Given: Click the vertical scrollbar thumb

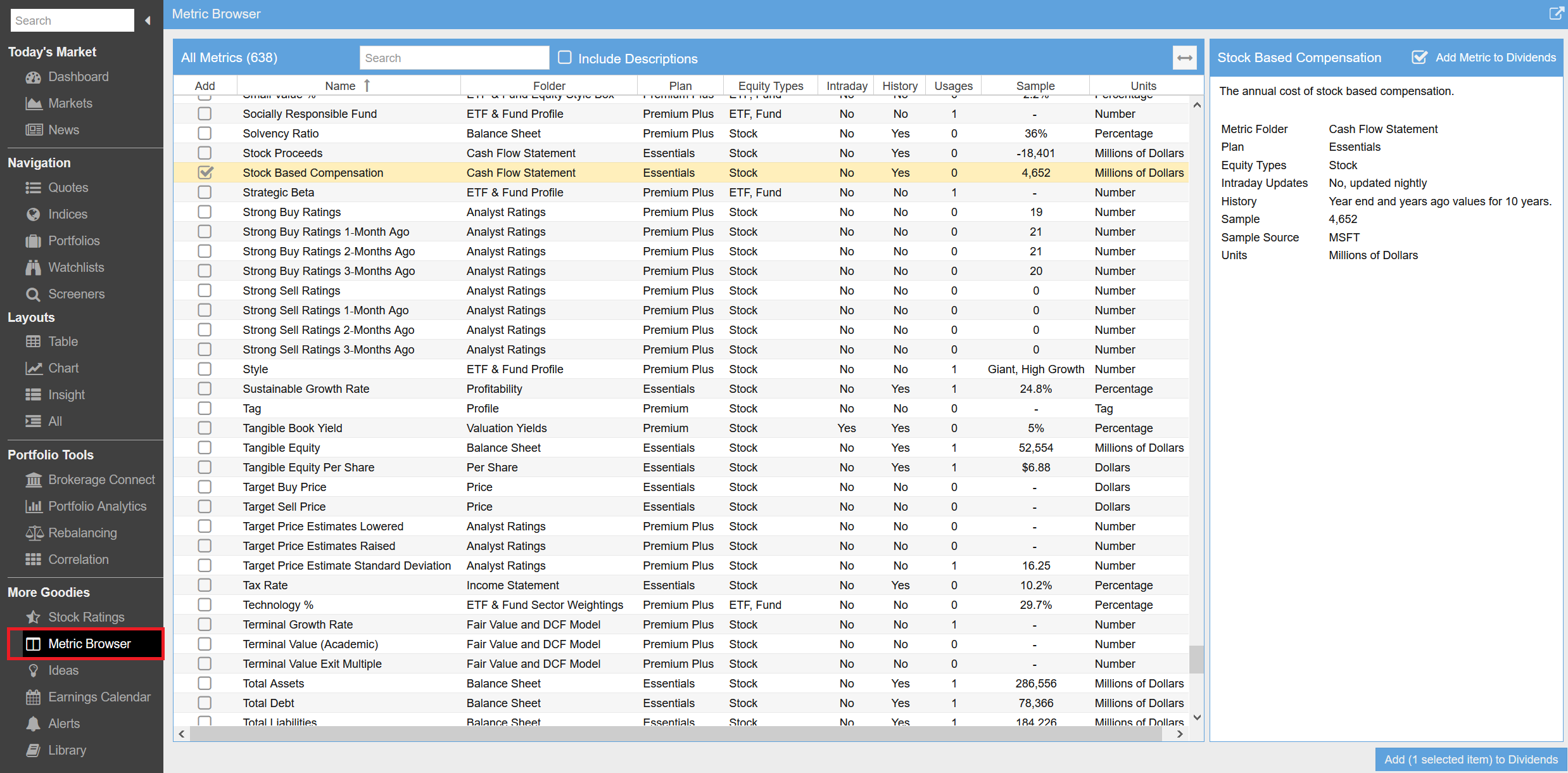Looking at the screenshot, I should tap(1196, 659).
